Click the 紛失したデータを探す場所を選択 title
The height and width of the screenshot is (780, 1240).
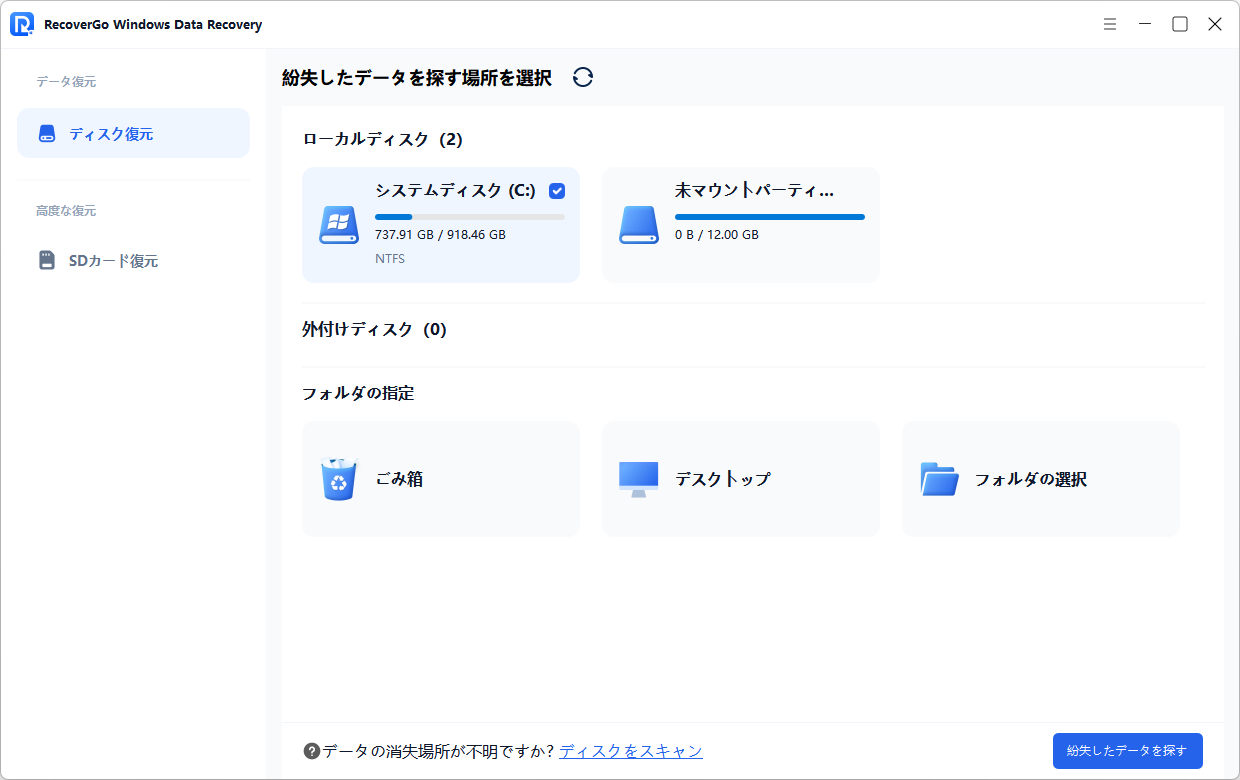click(x=417, y=77)
